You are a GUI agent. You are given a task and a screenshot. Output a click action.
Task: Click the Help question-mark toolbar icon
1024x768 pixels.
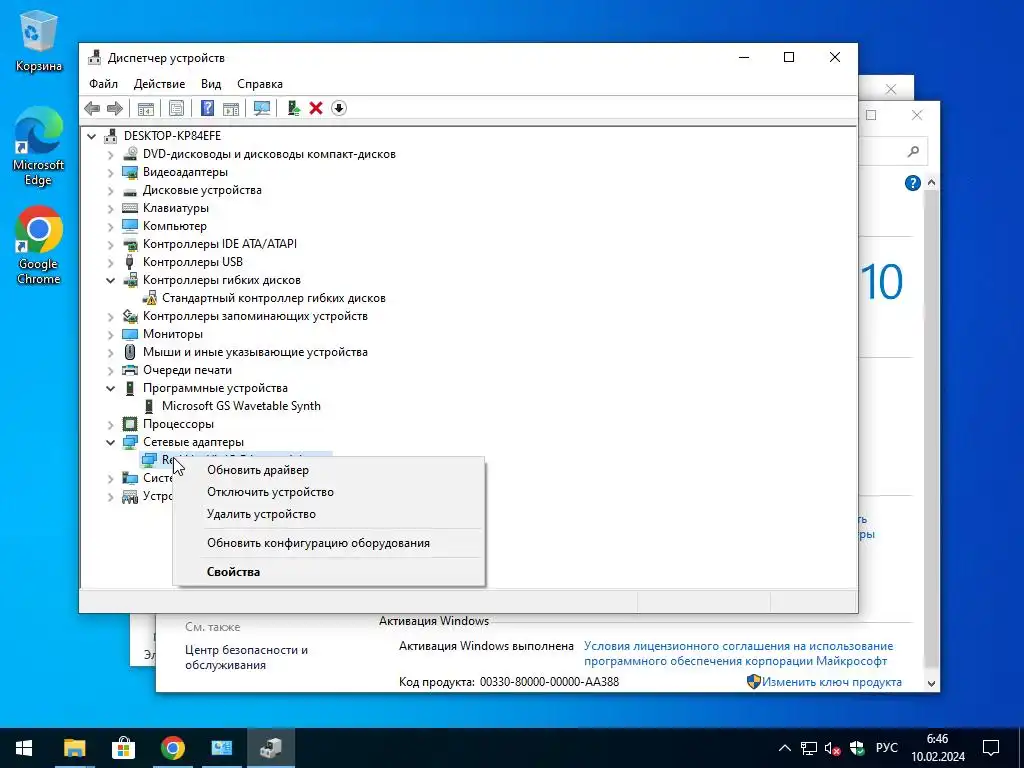click(207, 108)
